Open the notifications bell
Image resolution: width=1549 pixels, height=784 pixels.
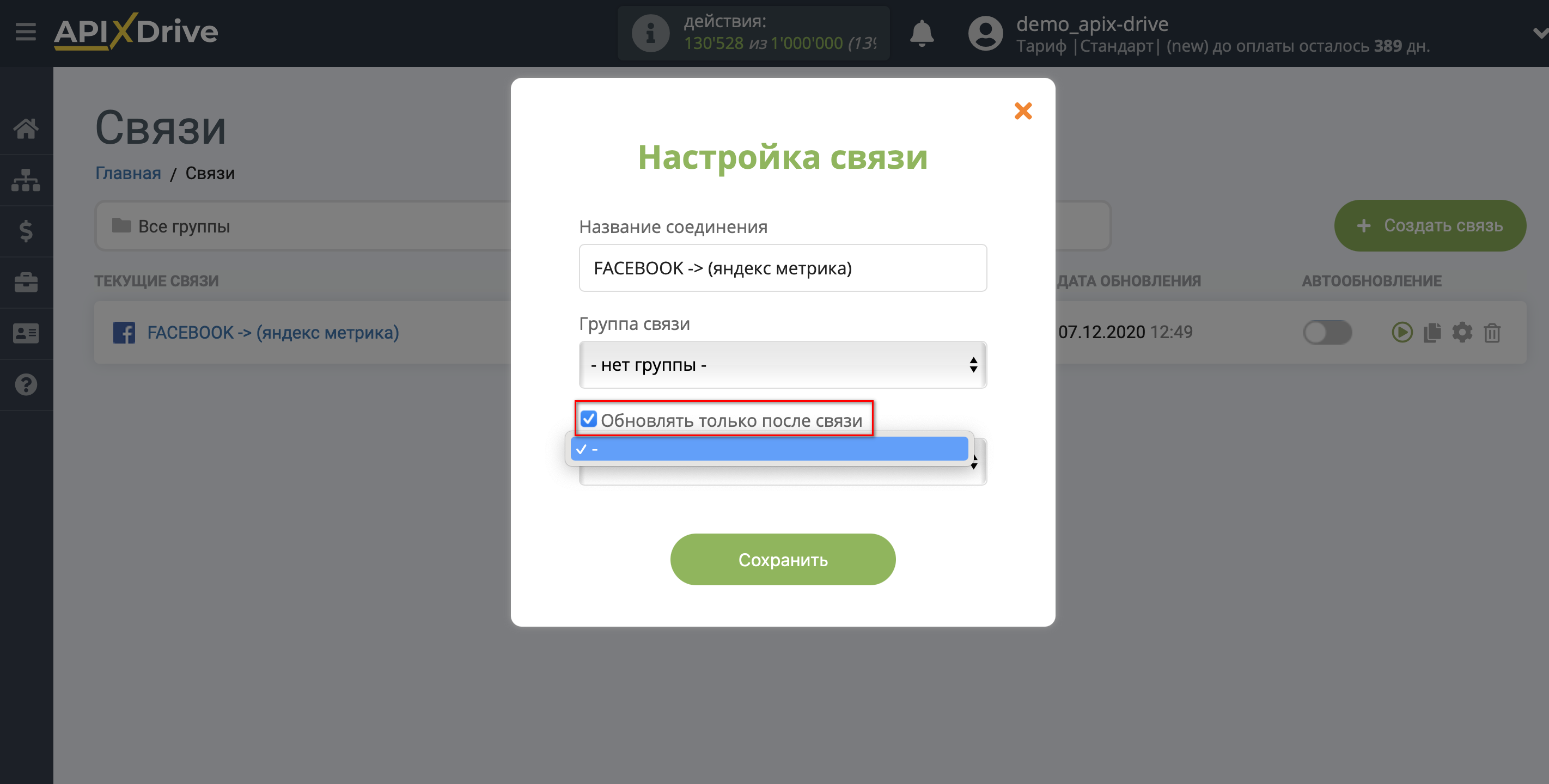(x=921, y=33)
